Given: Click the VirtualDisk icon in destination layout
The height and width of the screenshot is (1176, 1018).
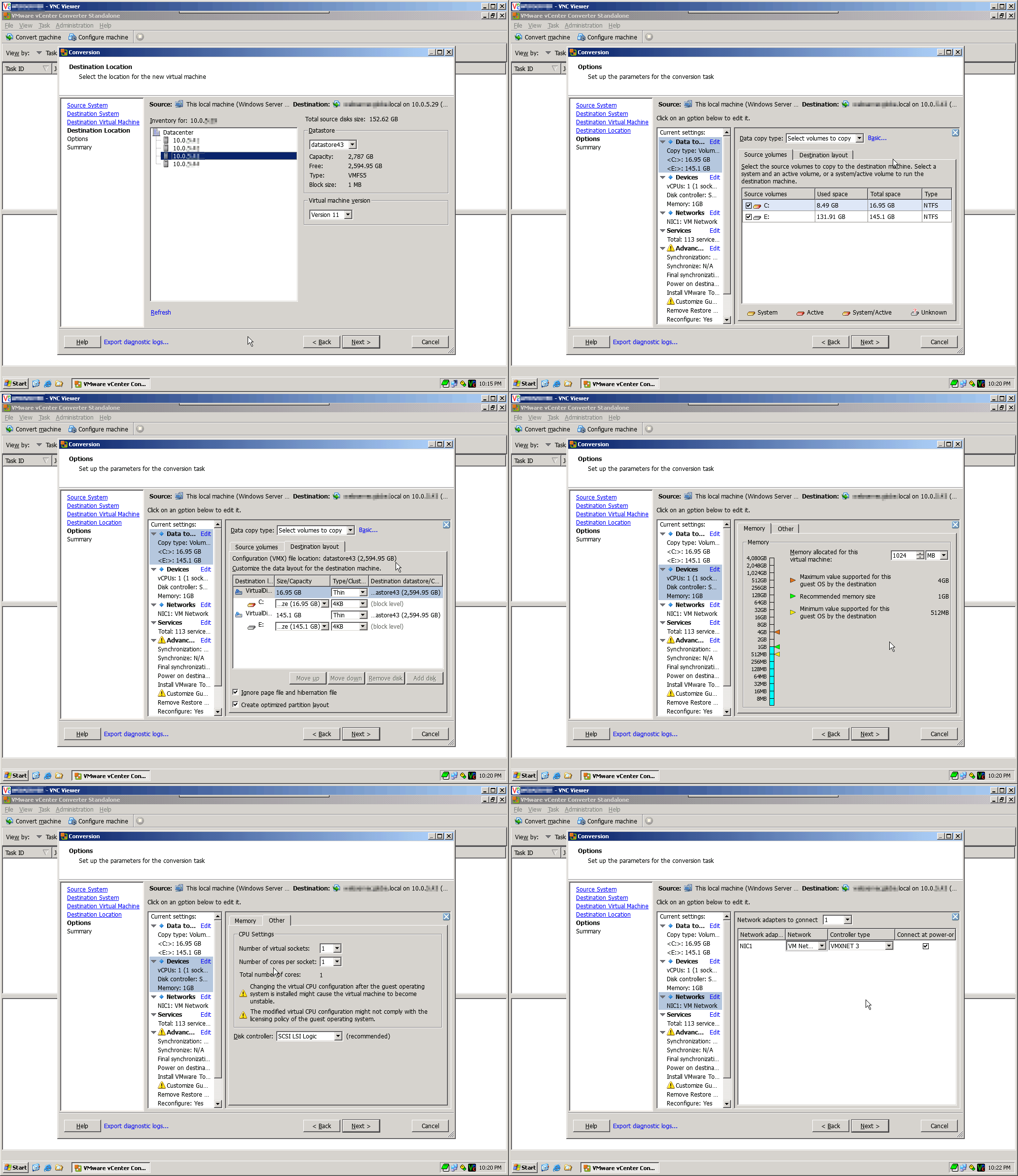Looking at the screenshot, I should pos(239,591).
